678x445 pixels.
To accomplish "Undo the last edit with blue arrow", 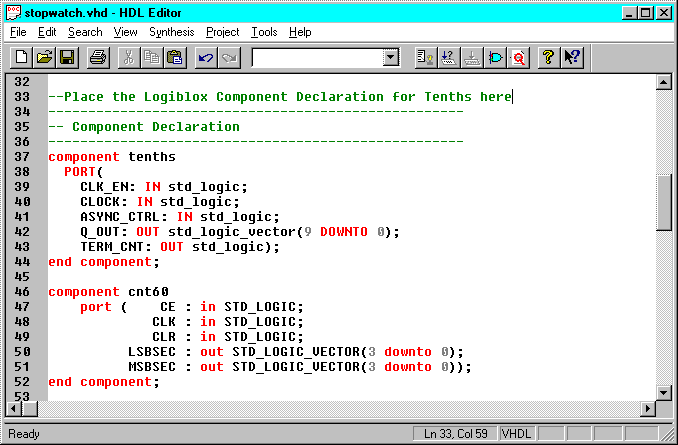I will 206,58.
